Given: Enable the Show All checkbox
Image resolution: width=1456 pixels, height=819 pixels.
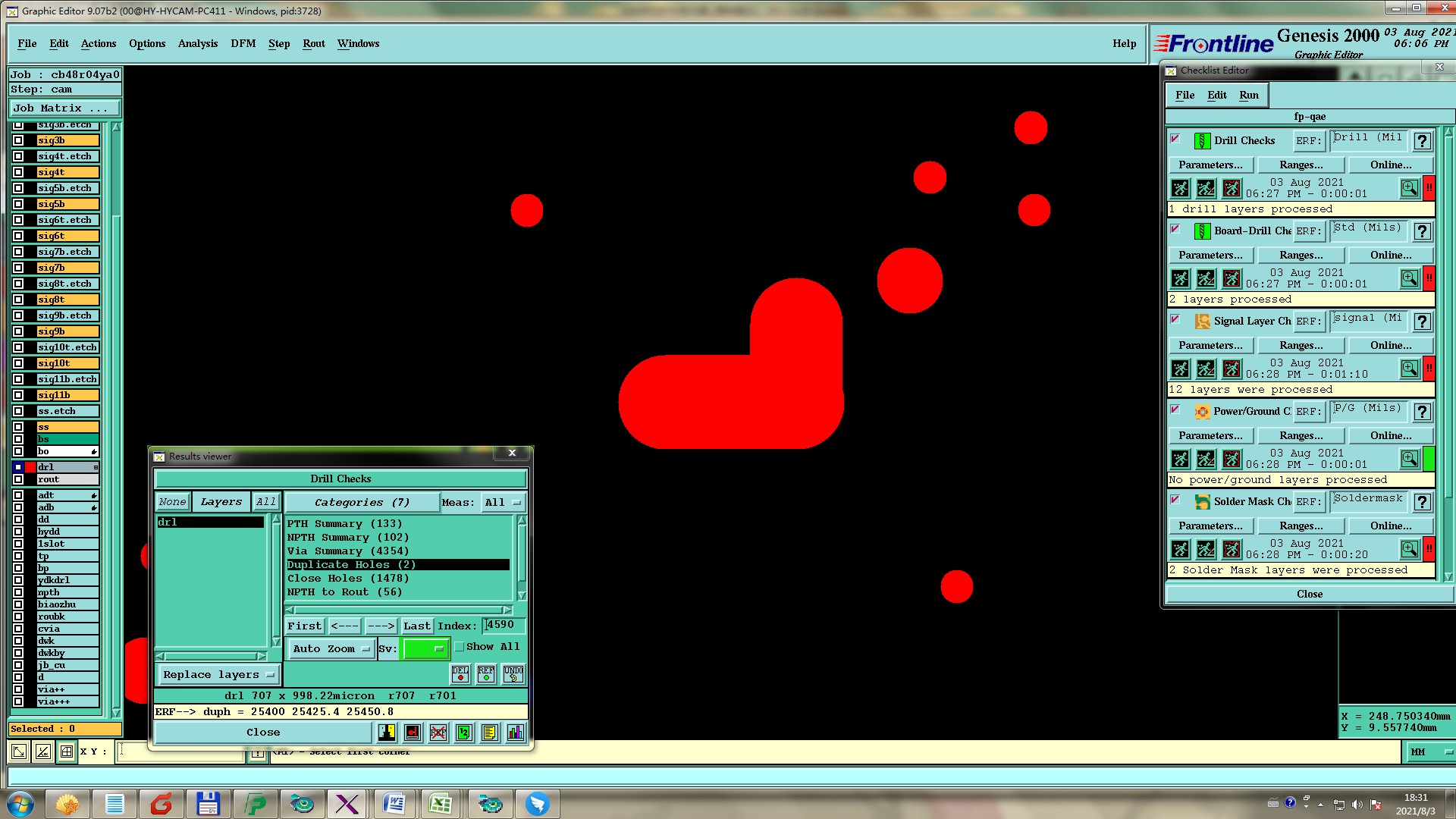Looking at the screenshot, I should click(x=460, y=647).
